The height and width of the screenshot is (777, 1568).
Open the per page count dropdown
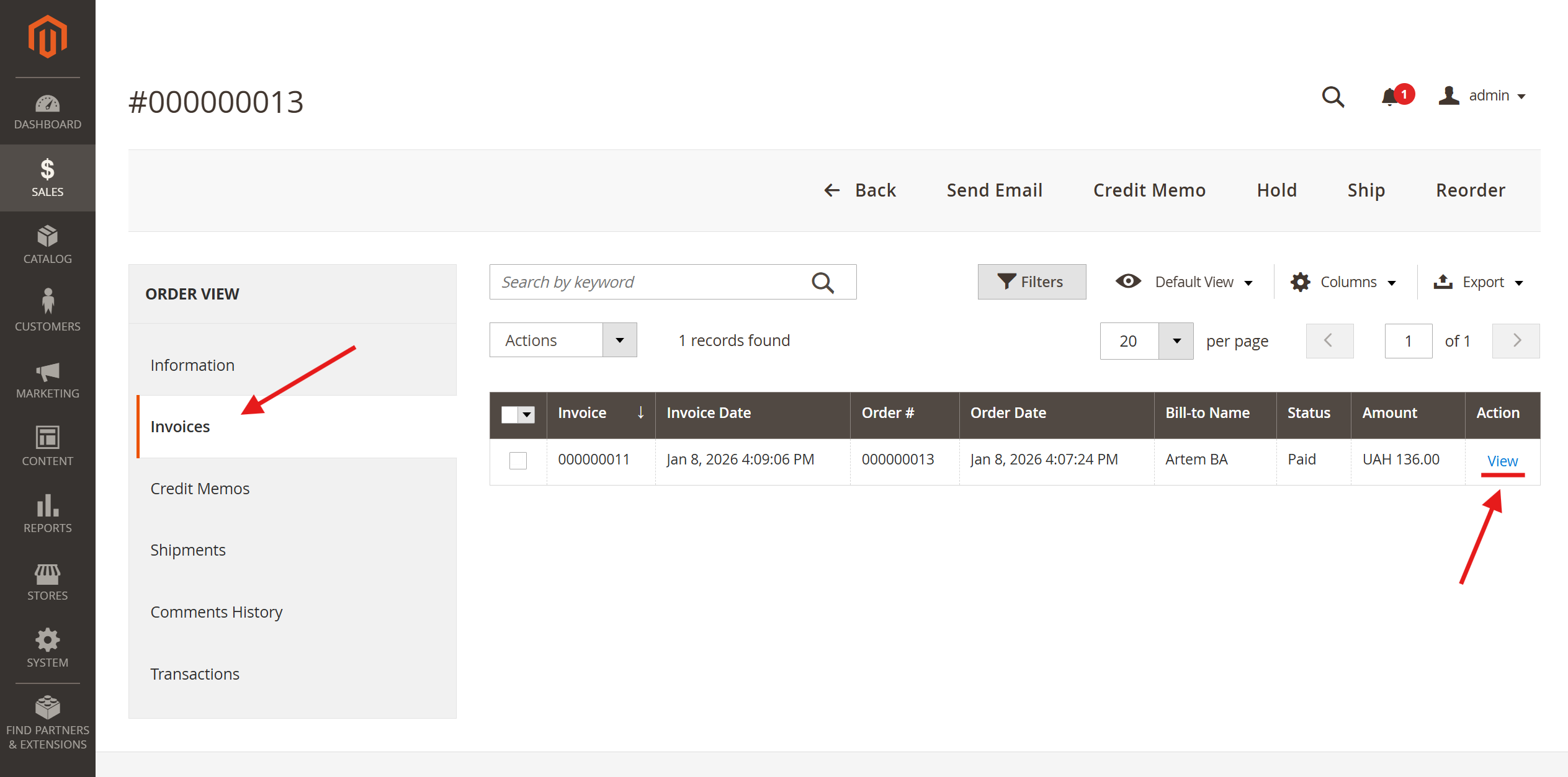(1176, 341)
